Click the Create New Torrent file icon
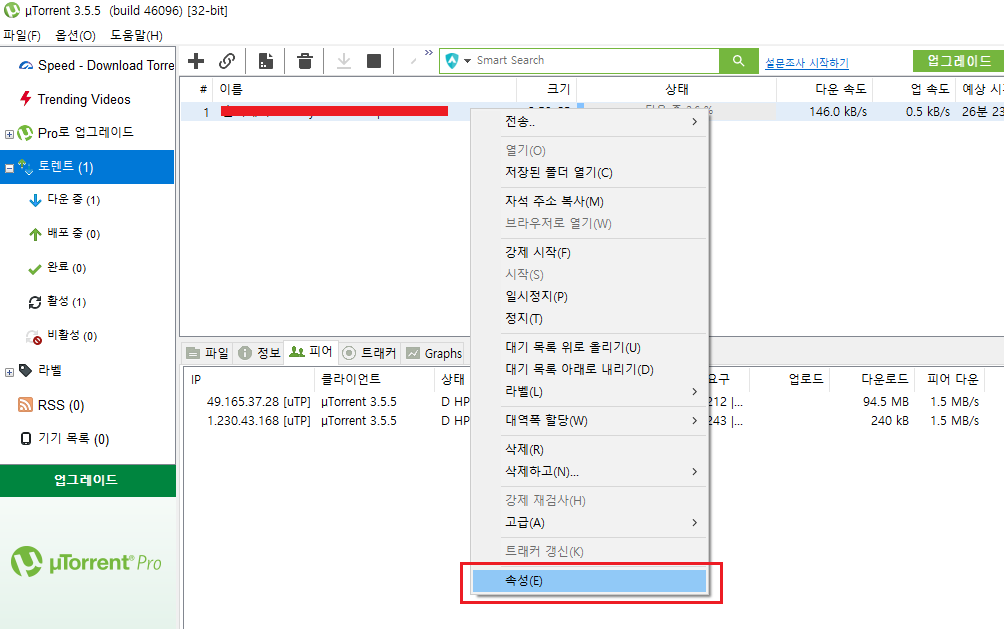The image size is (1004, 629). point(266,61)
